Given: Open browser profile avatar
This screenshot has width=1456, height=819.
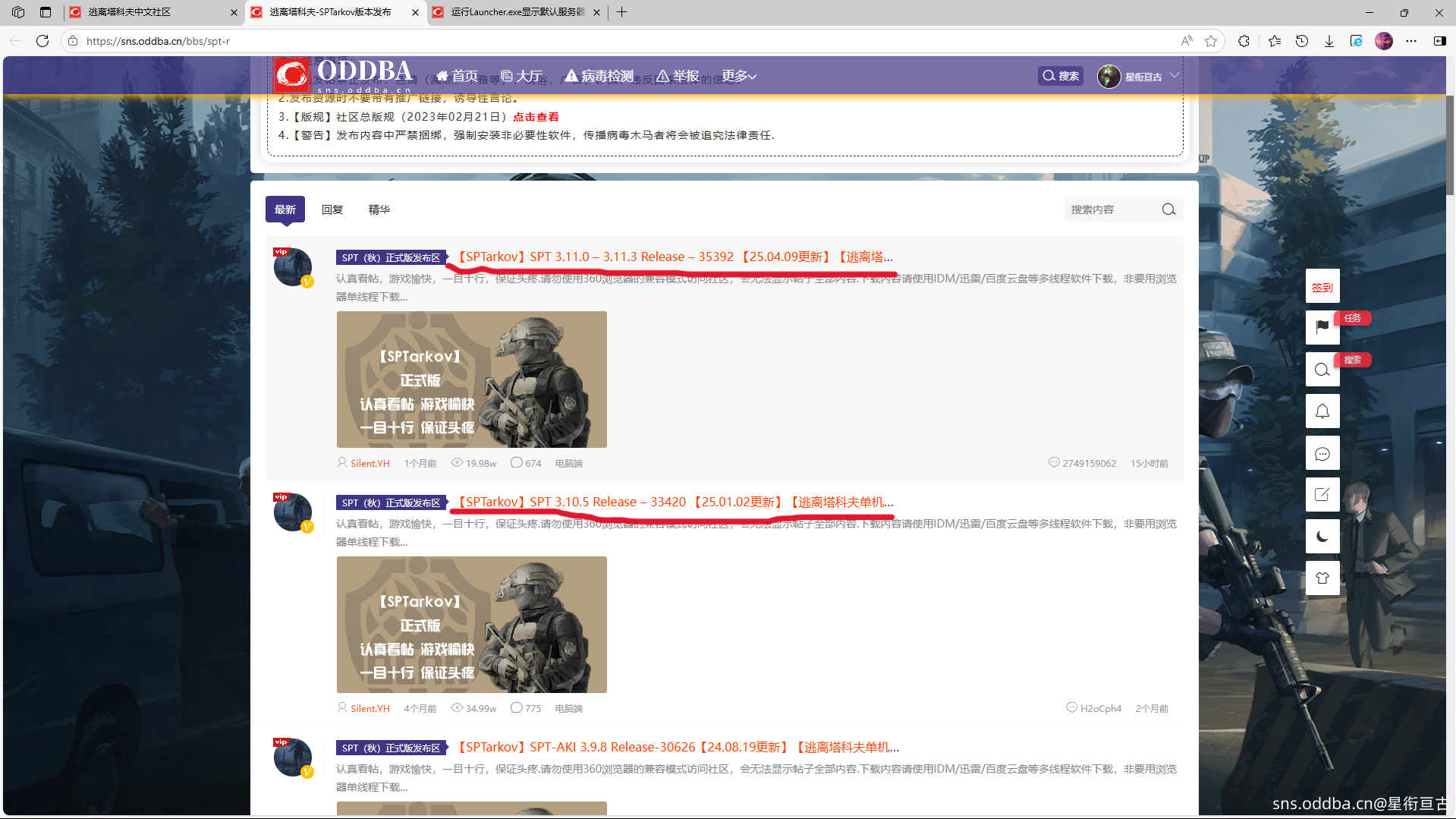Looking at the screenshot, I should coord(1384,41).
